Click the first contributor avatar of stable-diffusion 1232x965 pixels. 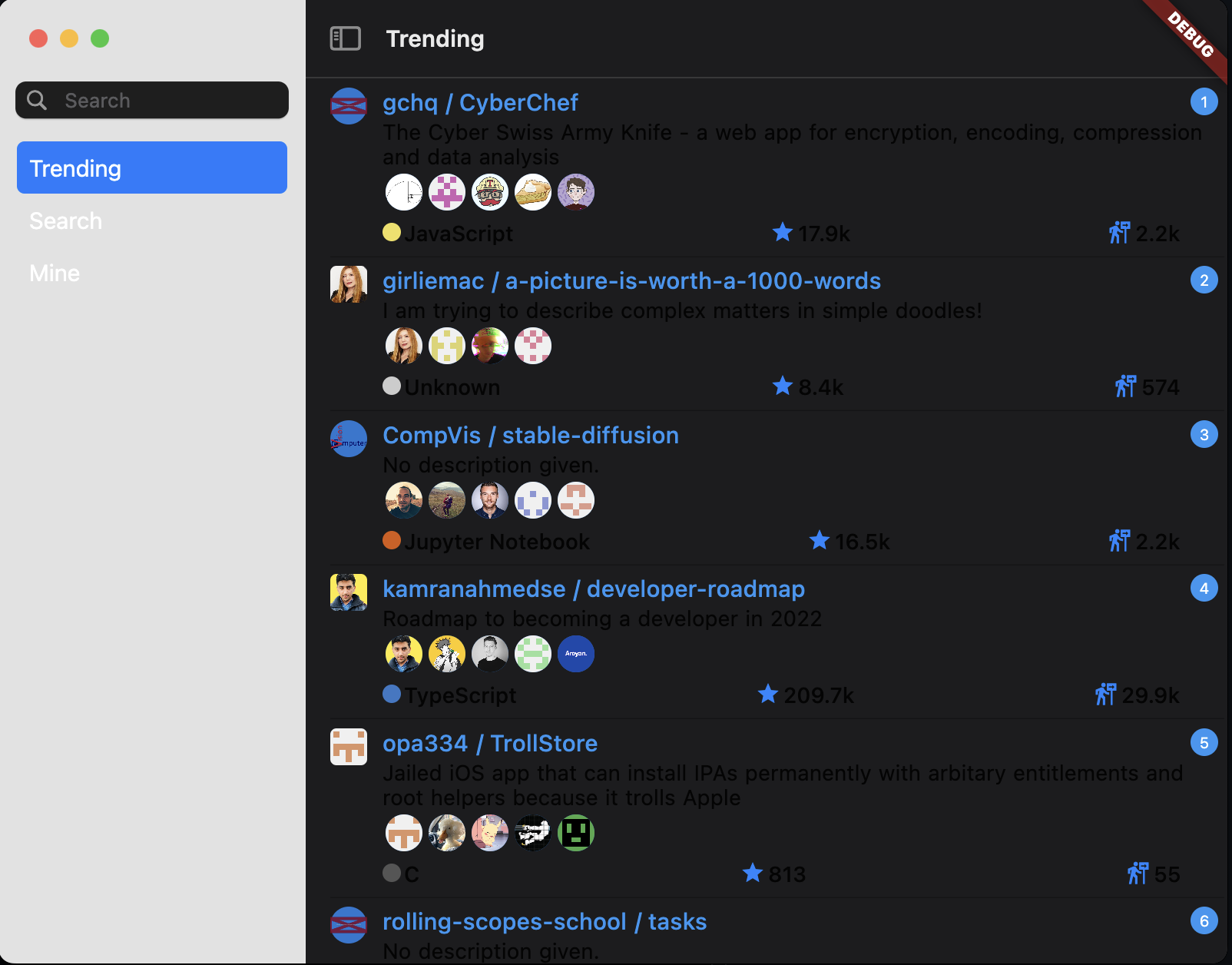[x=404, y=500]
